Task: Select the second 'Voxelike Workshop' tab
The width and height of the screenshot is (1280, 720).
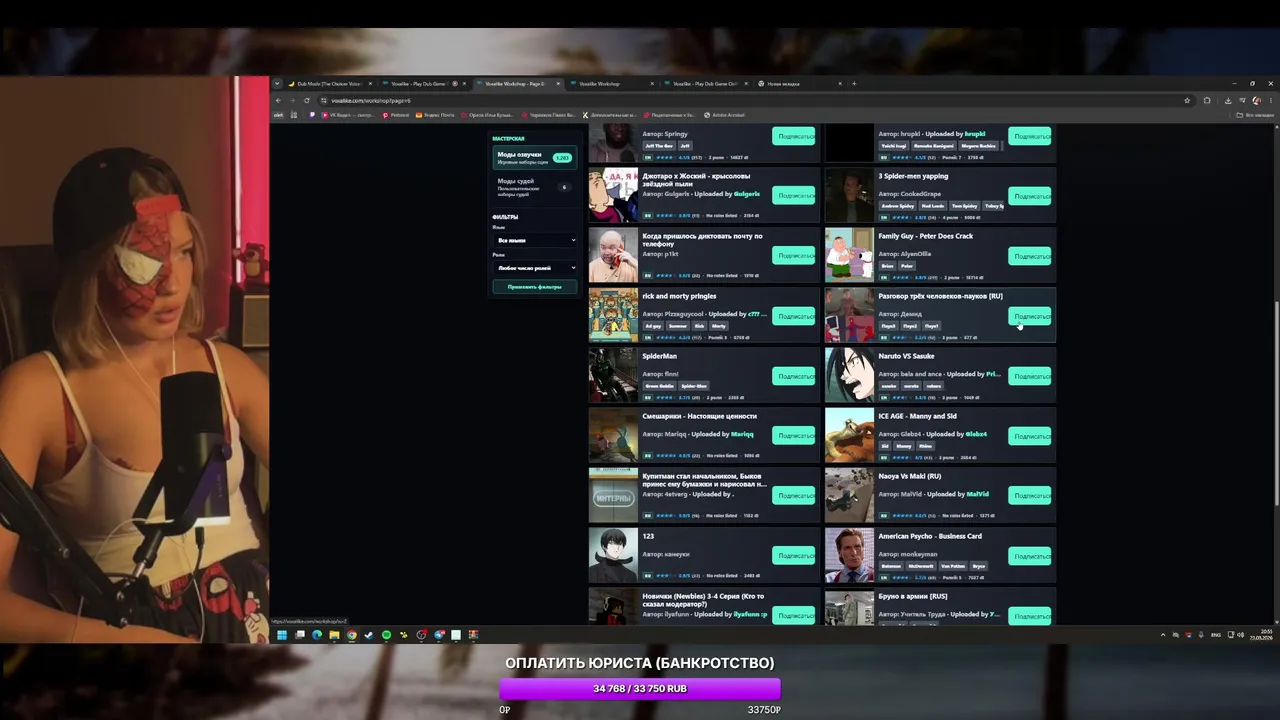Action: click(x=612, y=84)
